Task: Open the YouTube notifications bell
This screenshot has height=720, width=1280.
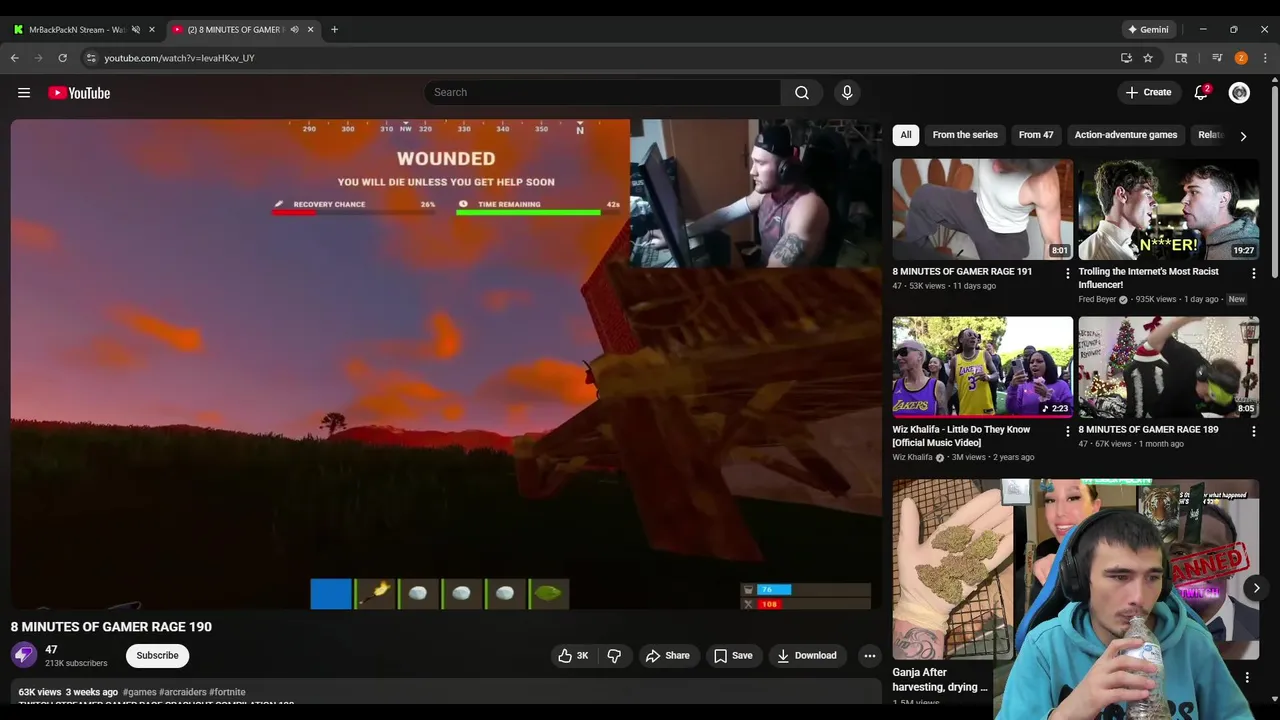Action: [x=1201, y=92]
